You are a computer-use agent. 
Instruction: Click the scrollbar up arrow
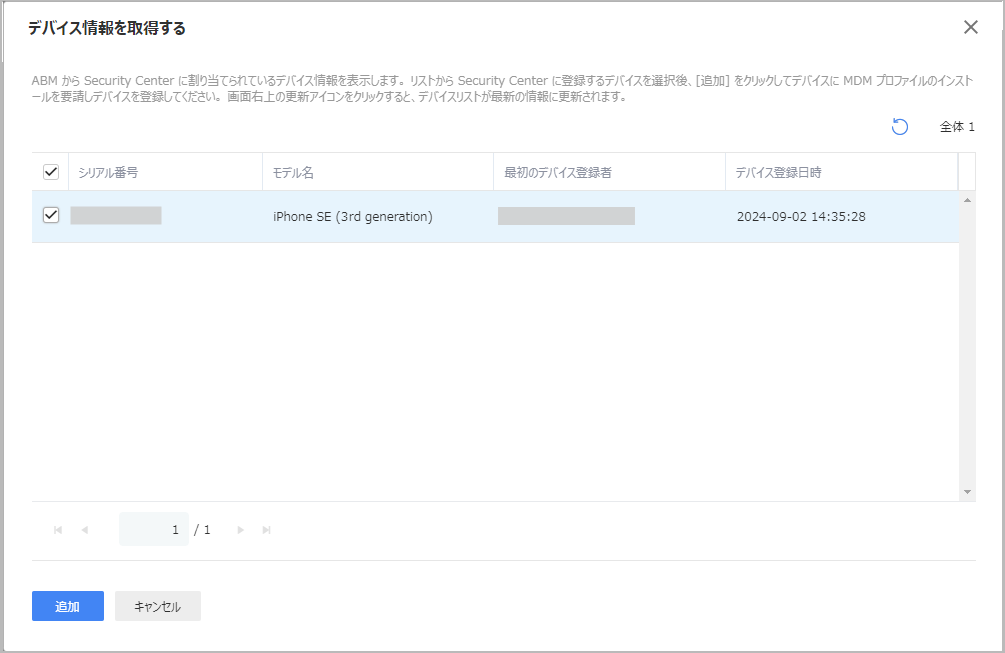[x=966, y=200]
